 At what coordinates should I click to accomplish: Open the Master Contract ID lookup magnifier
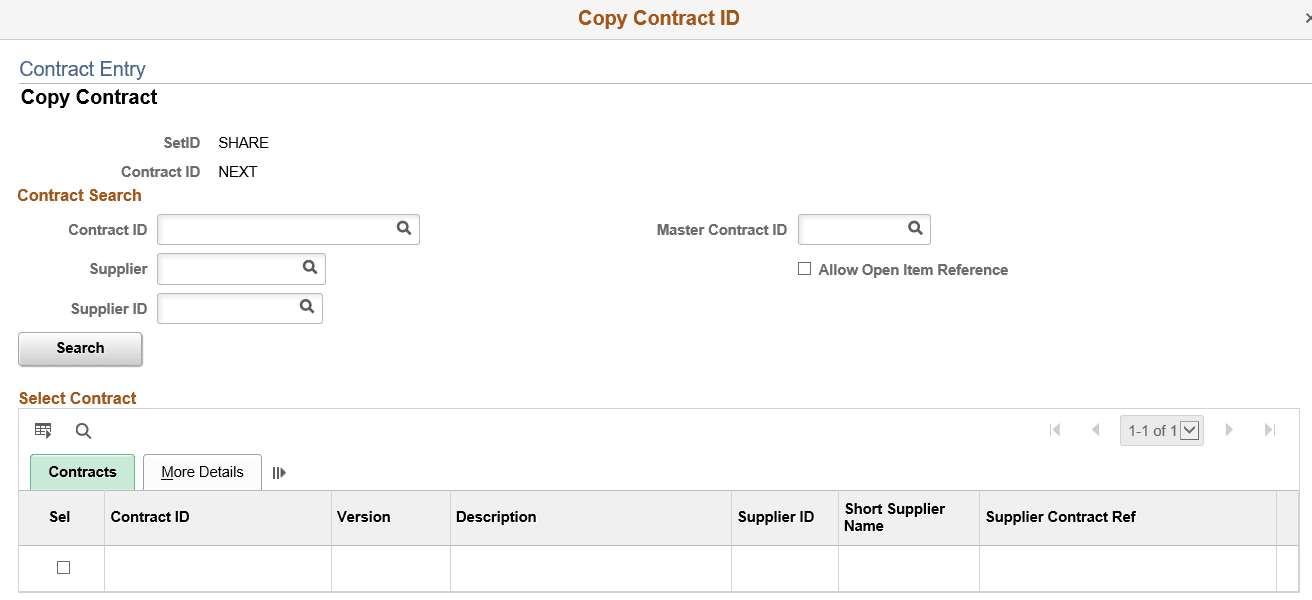point(914,229)
